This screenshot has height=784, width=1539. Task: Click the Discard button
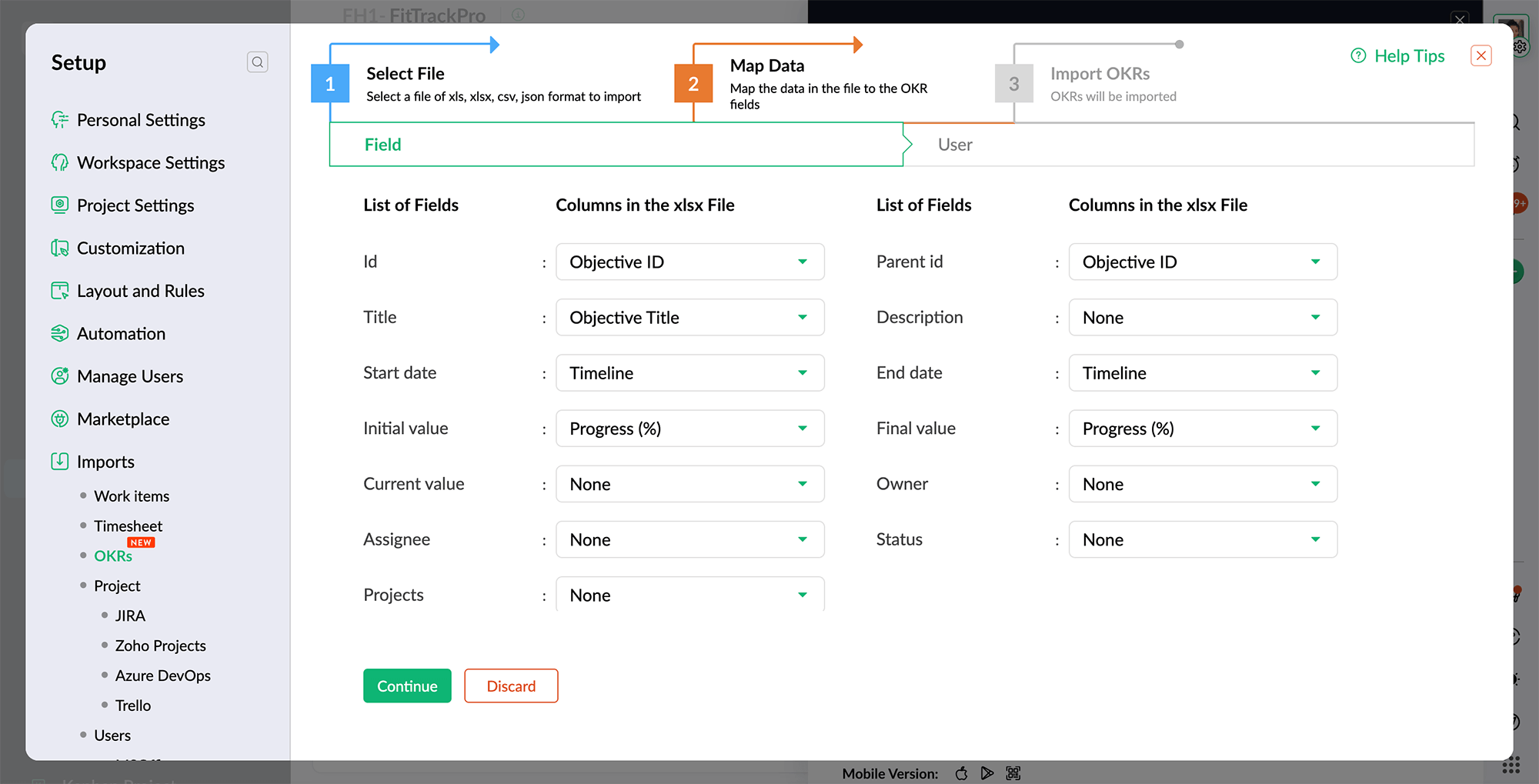[x=511, y=686]
